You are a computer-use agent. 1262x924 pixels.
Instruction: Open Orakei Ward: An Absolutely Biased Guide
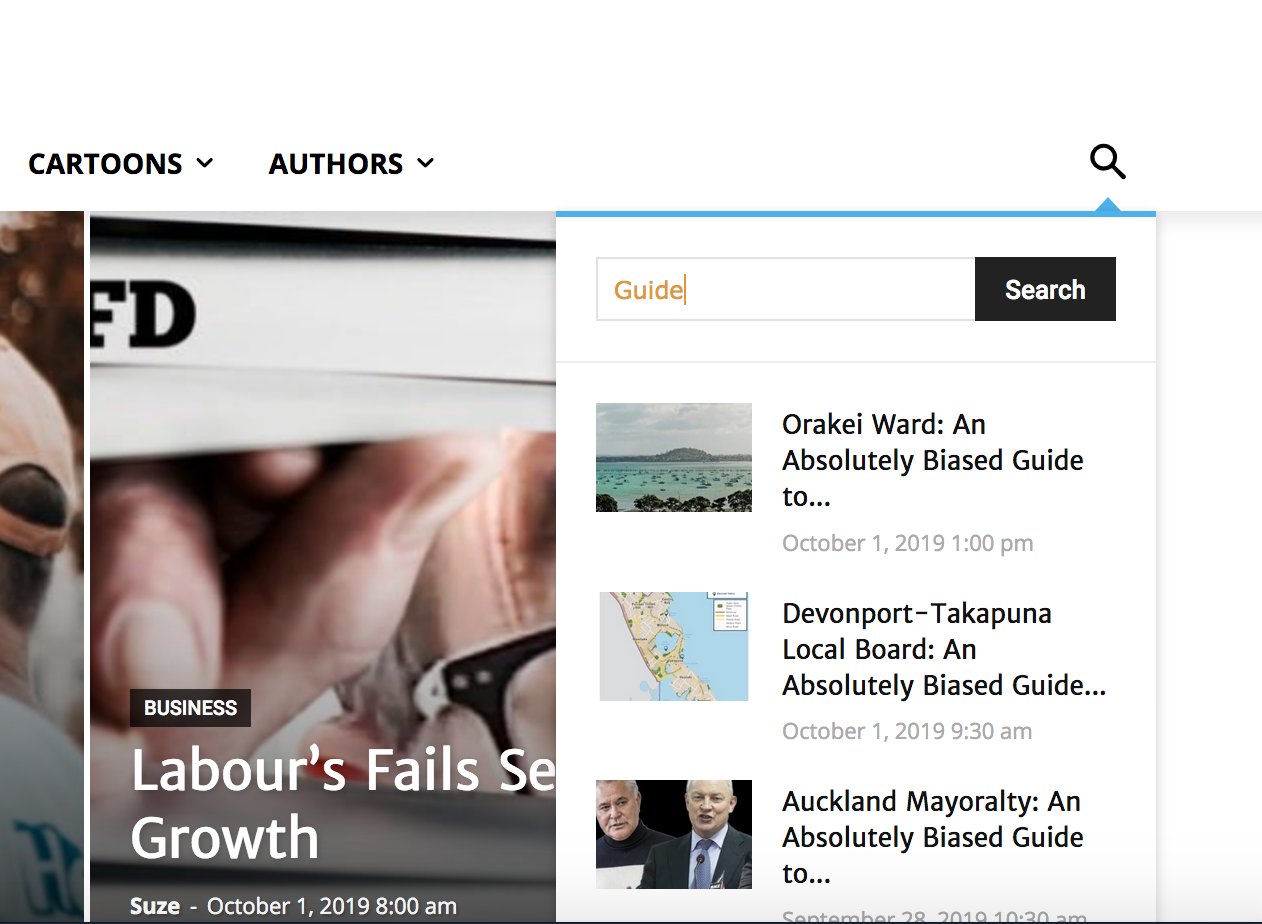click(933, 460)
